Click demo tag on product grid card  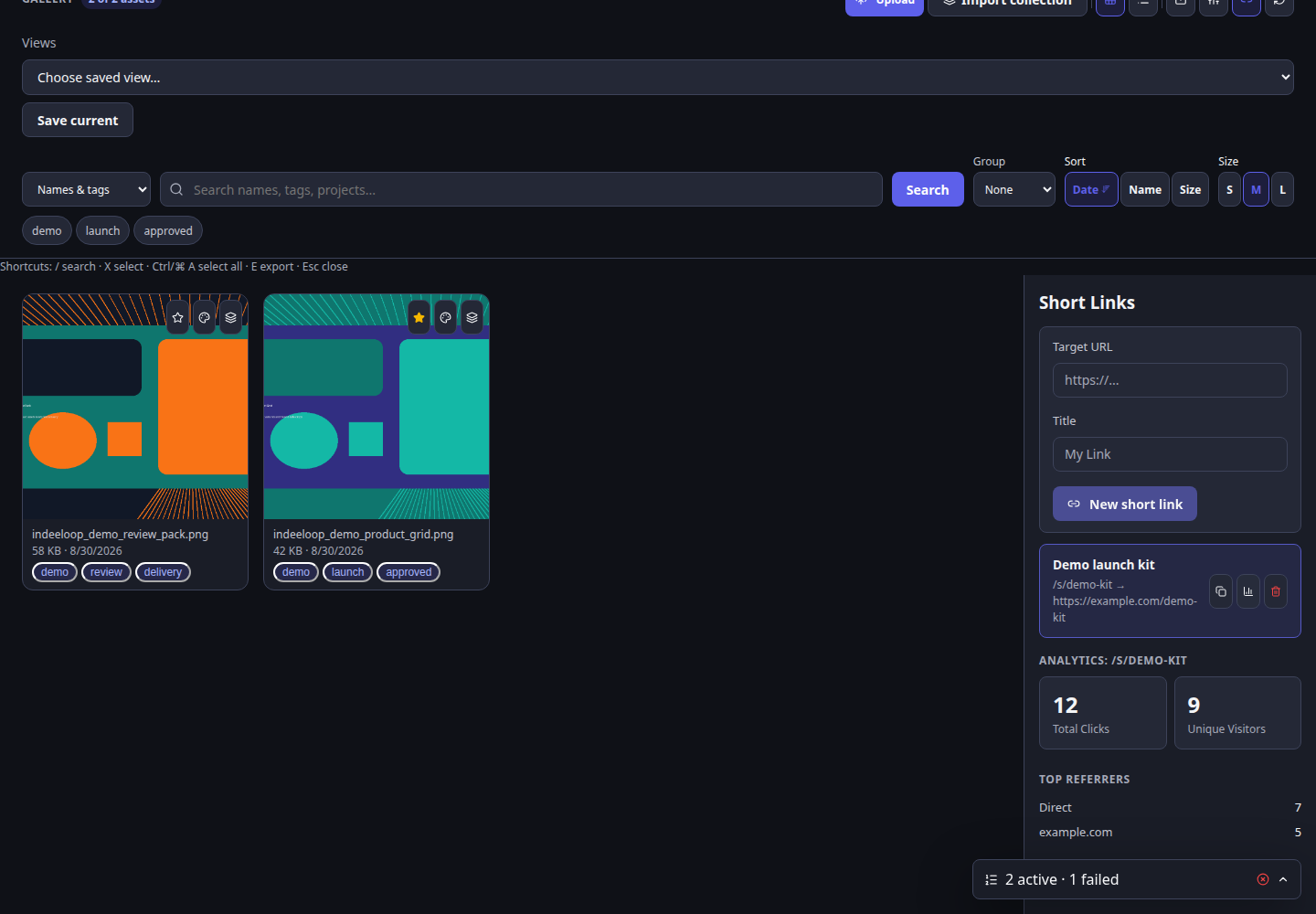296,572
